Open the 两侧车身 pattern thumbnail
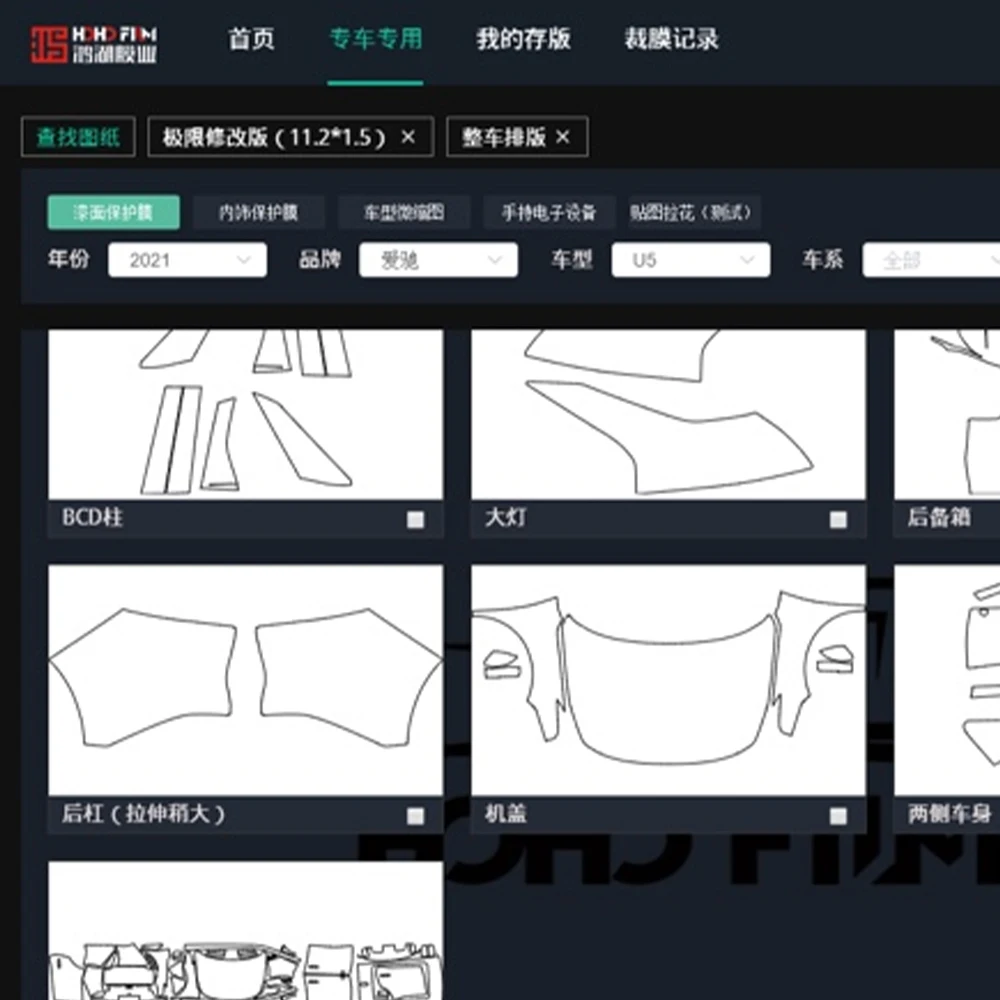Viewport: 1000px width, 1000px height. (947, 680)
